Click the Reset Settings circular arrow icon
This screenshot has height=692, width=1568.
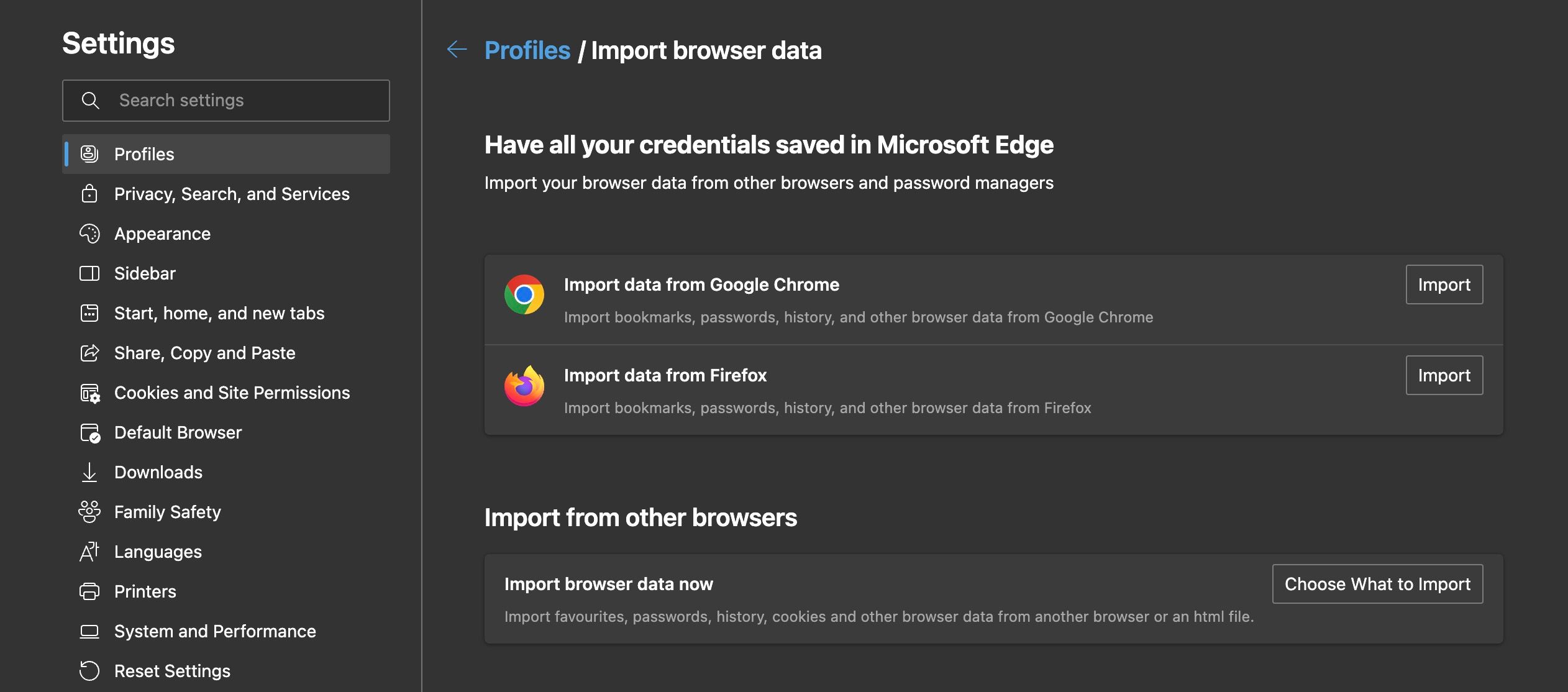[x=91, y=671]
